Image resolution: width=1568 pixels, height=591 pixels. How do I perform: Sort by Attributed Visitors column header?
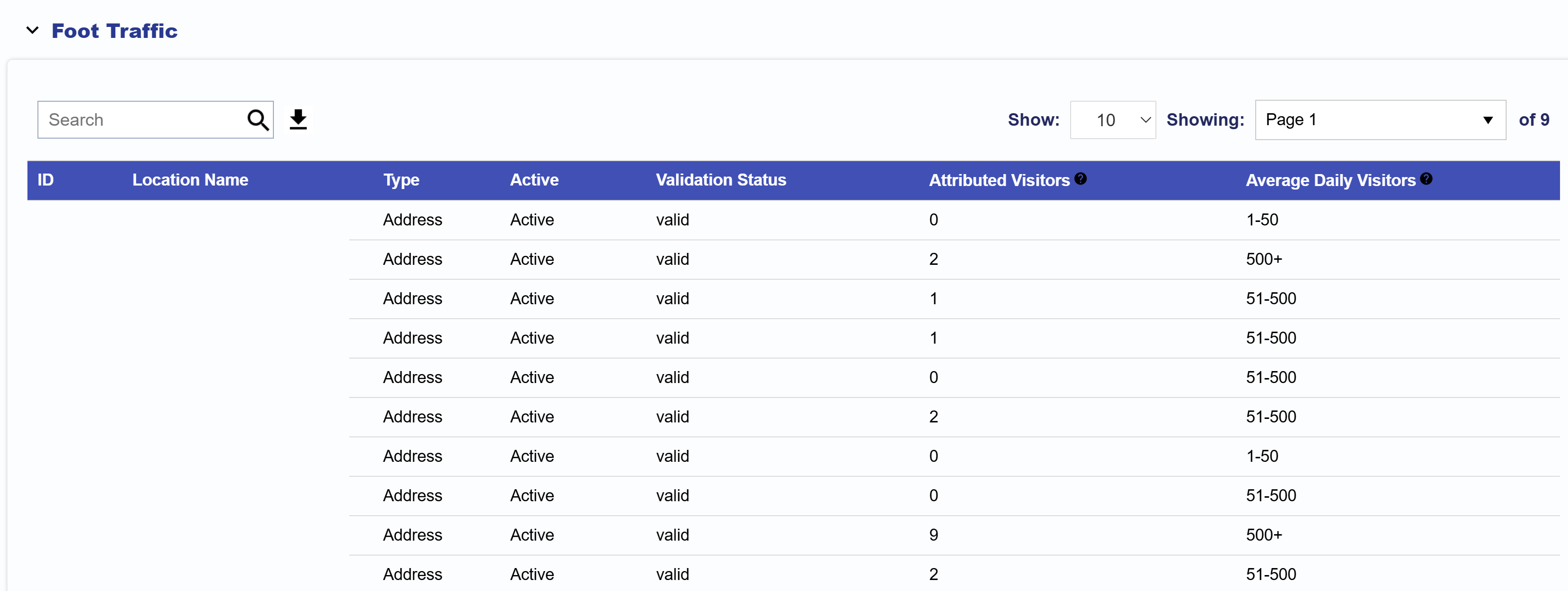point(999,180)
